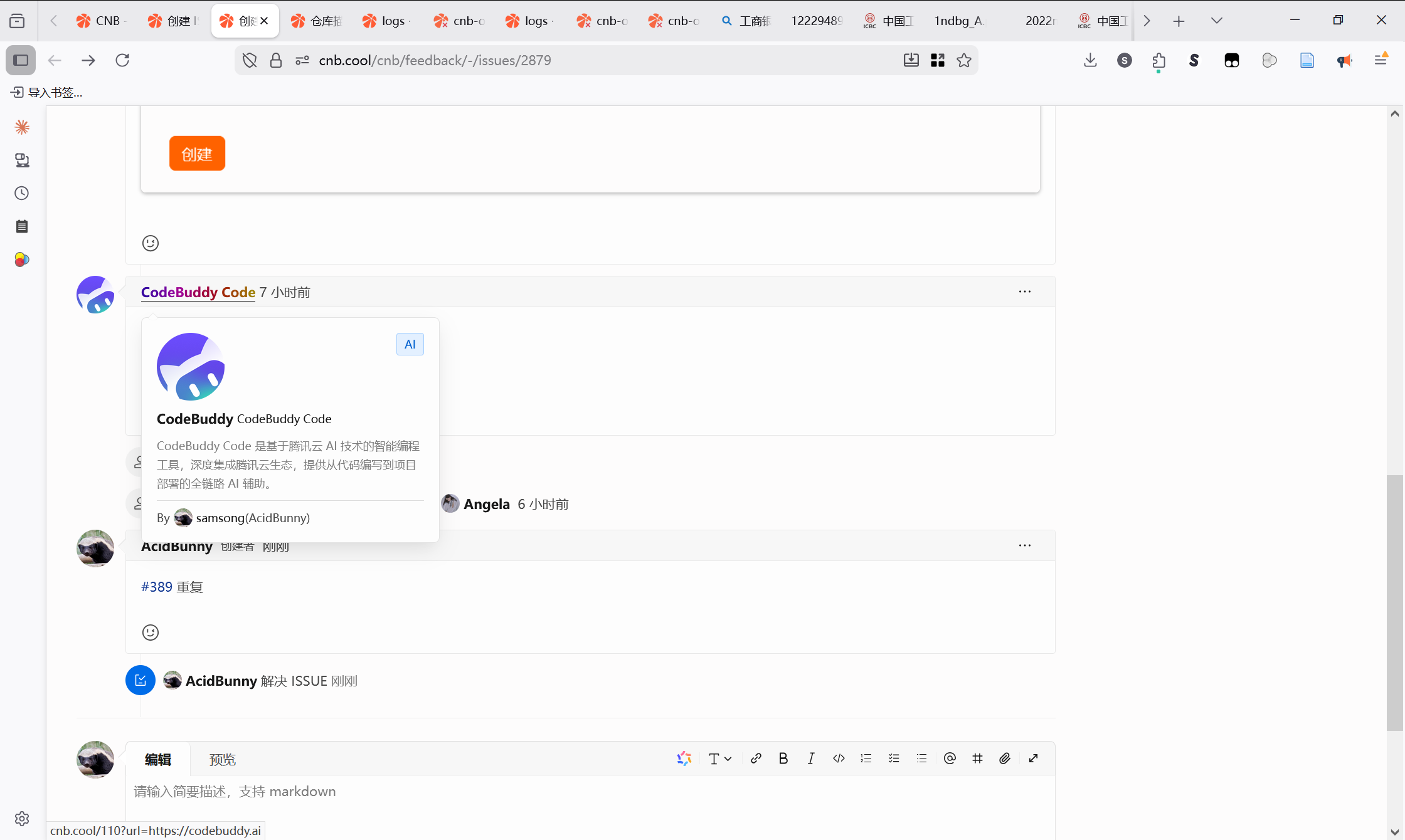The image size is (1405, 840).
Task: Open the browser tab list chevron
Action: click(x=1216, y=21)
